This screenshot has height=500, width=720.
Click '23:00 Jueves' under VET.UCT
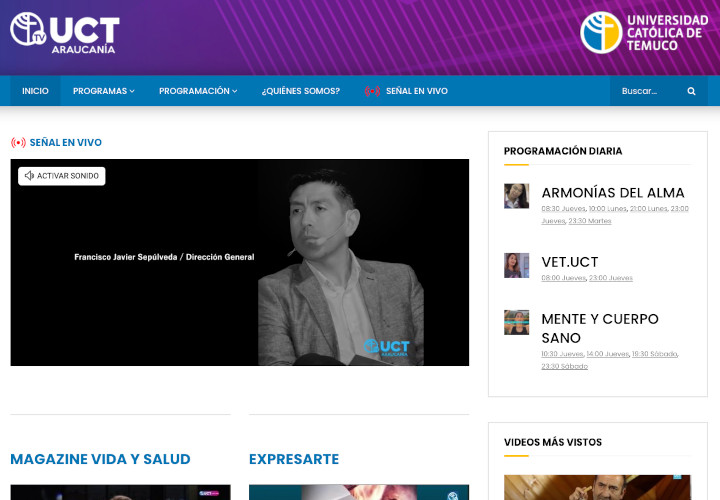(x=611, y=278)
